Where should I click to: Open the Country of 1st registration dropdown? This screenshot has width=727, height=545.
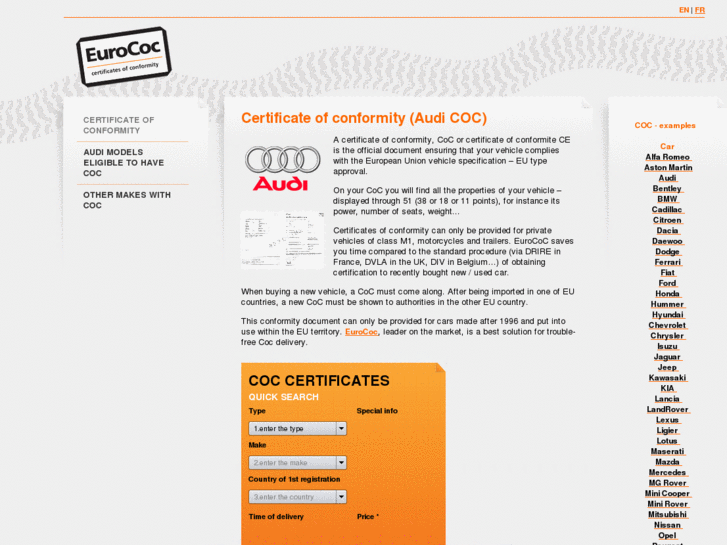pyautogui.click(x=298, y=497)
